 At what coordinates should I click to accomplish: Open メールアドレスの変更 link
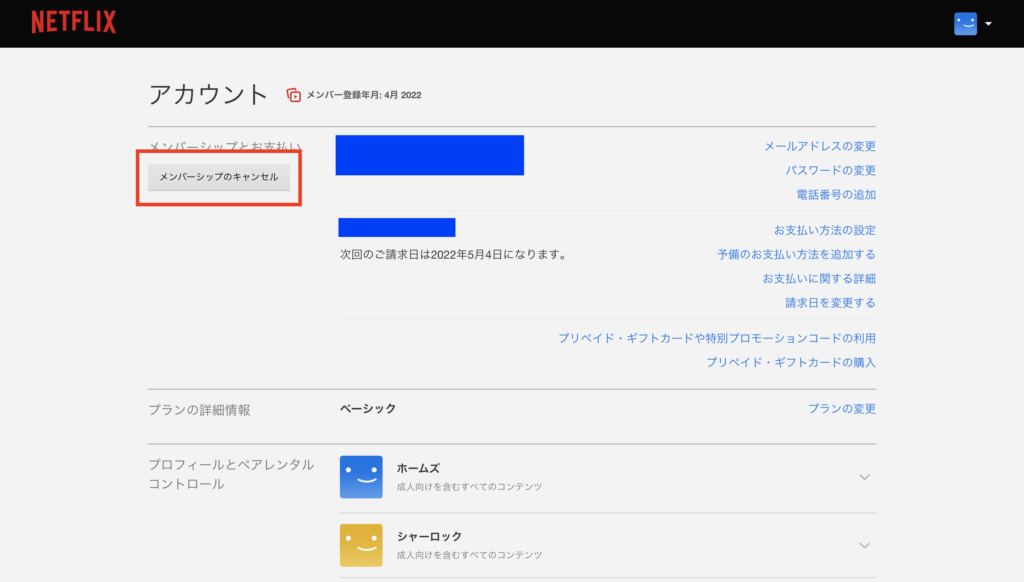pyautogui.click(x=820, y=146)
